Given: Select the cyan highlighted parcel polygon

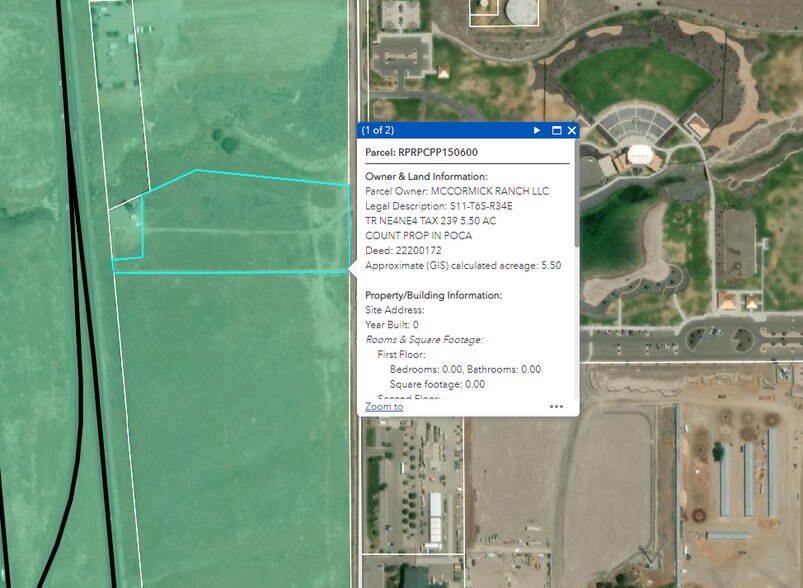Looking at the screenshot, I should 240,220.
